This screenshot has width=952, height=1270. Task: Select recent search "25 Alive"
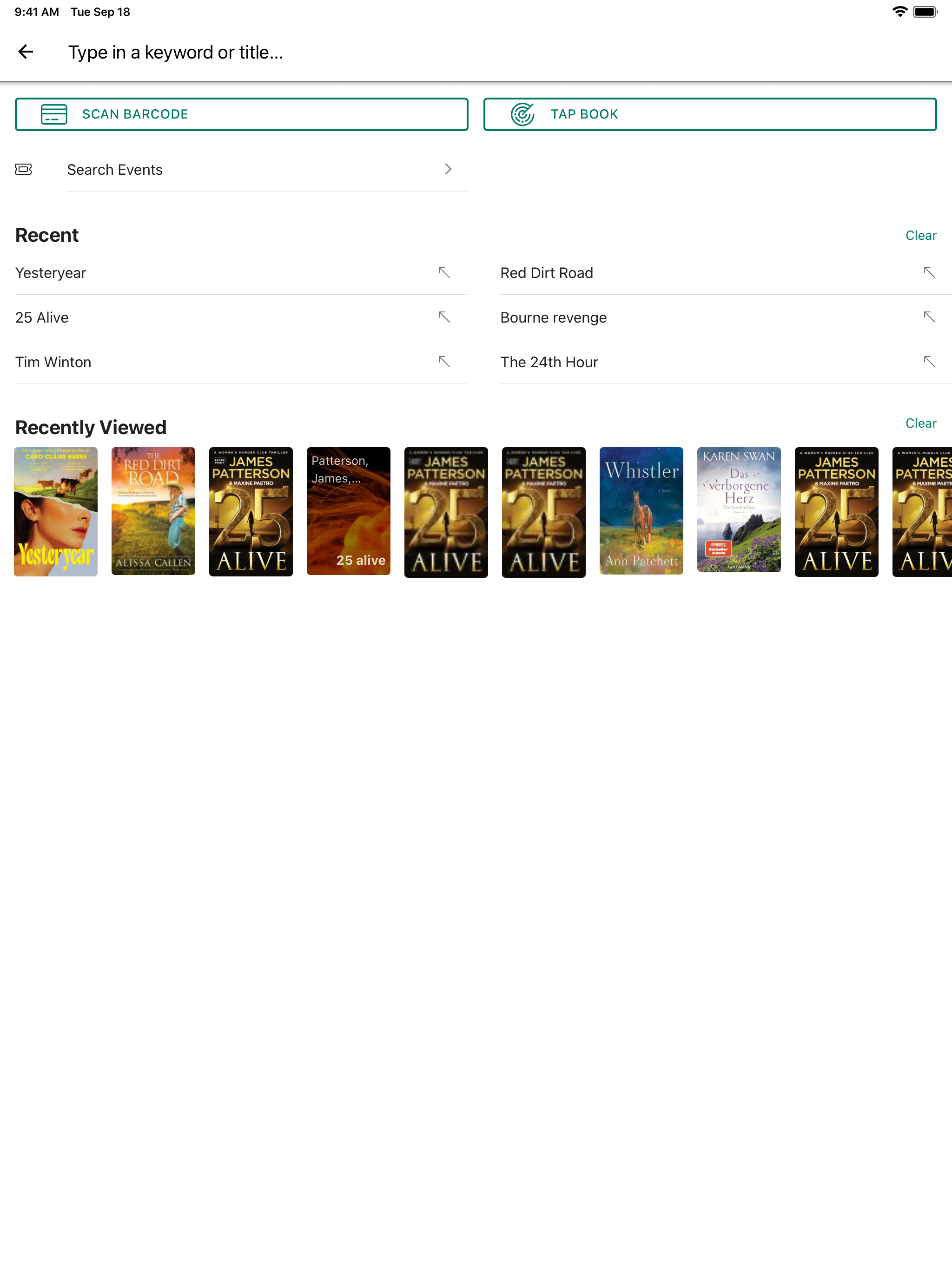tap(42, 317)
